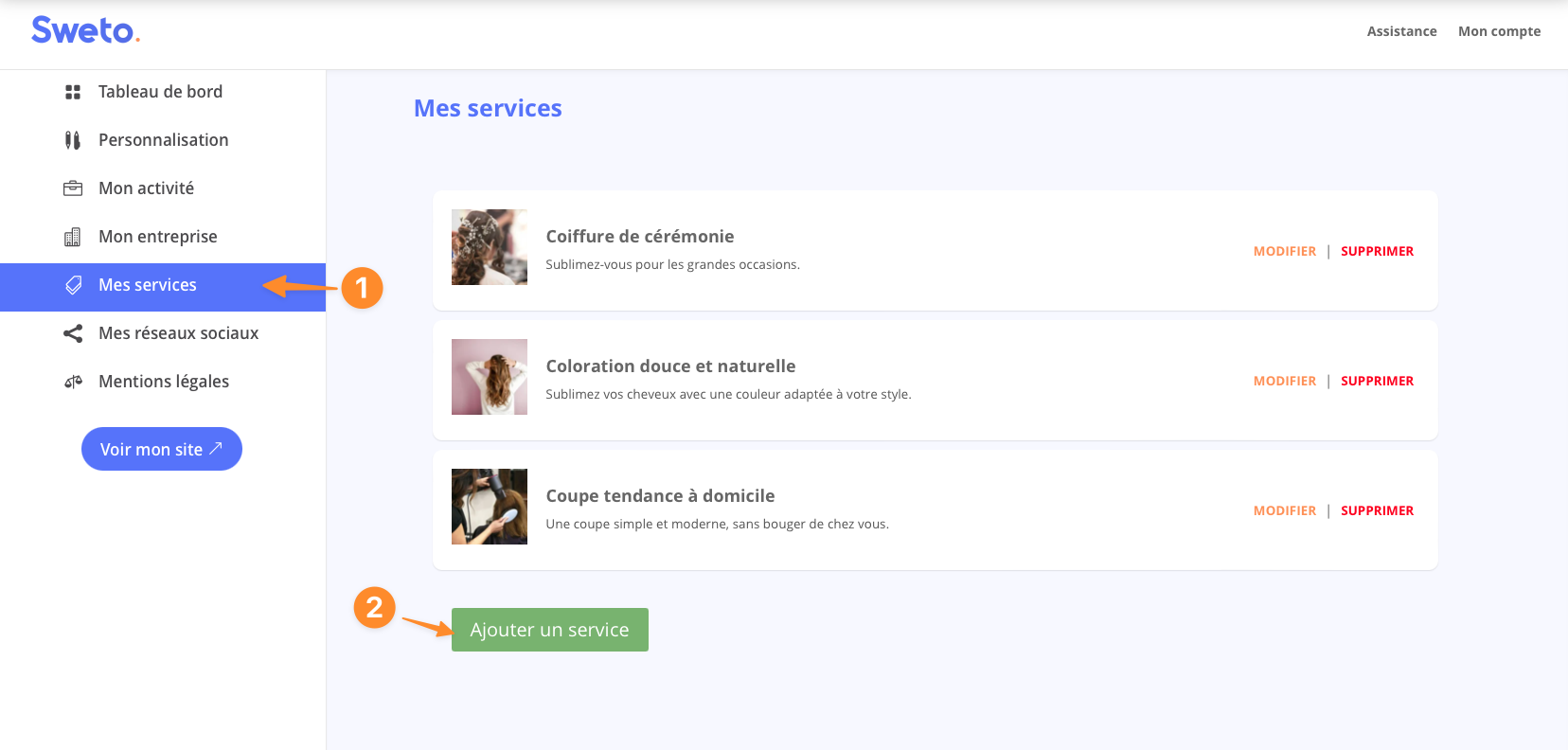This screenshot has width=1568, height=750.
Task: Click the Personnalisation brush icon
Action: (x=73, y=140)
